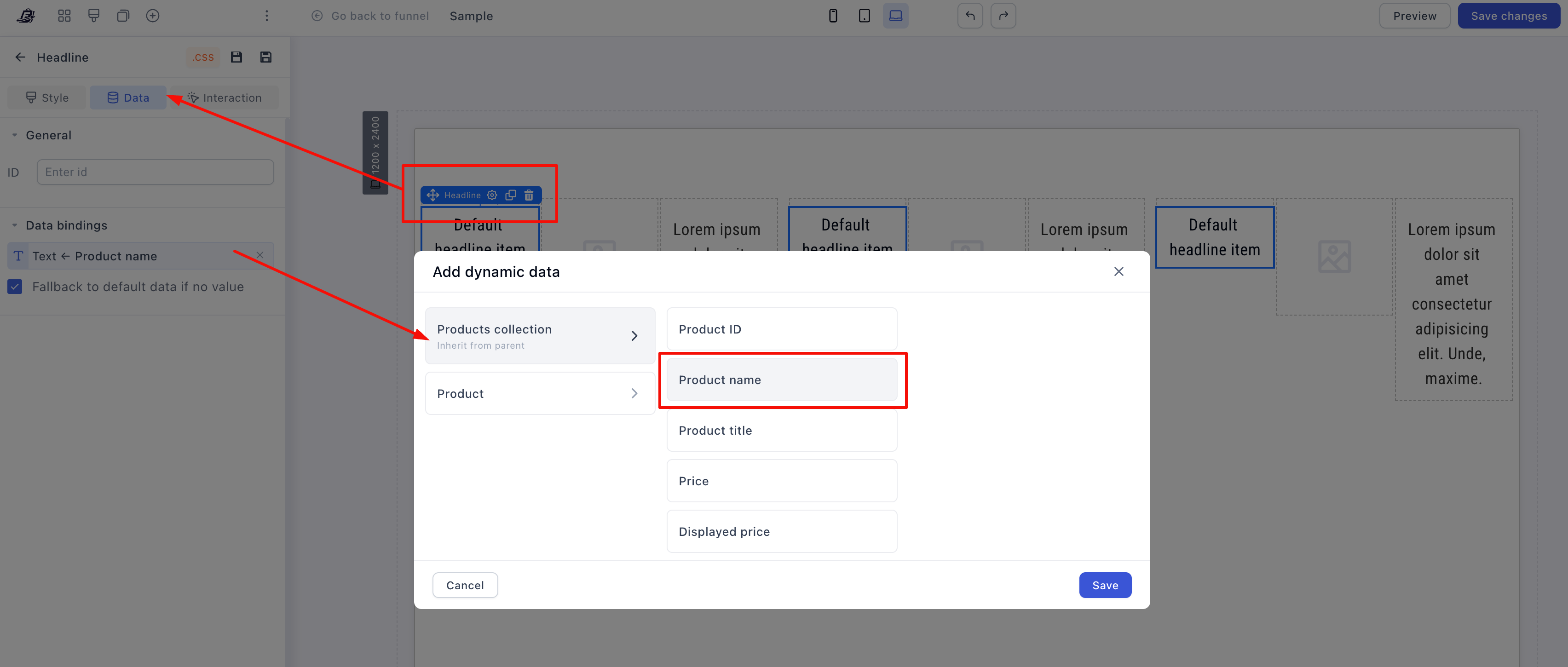
Task: Select Product ID field
Action: [782, 329]
